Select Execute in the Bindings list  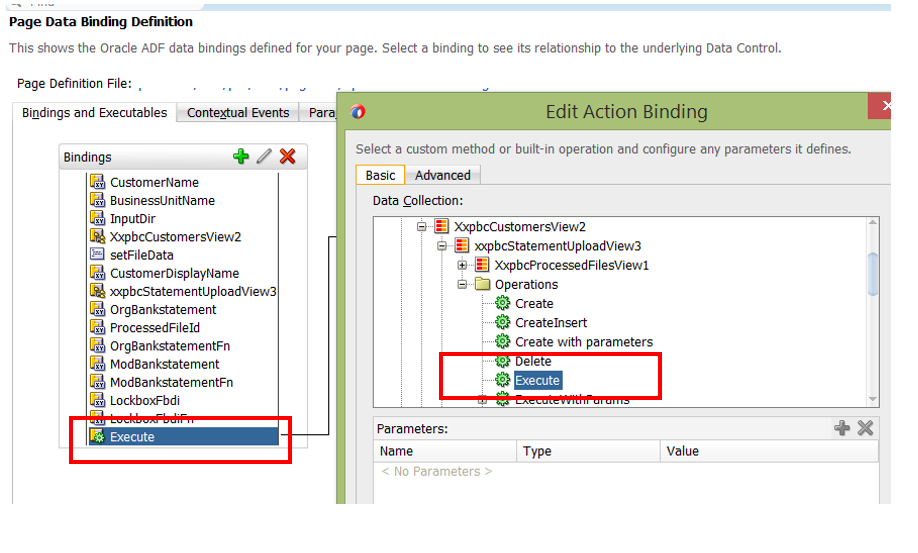[183, 437]
